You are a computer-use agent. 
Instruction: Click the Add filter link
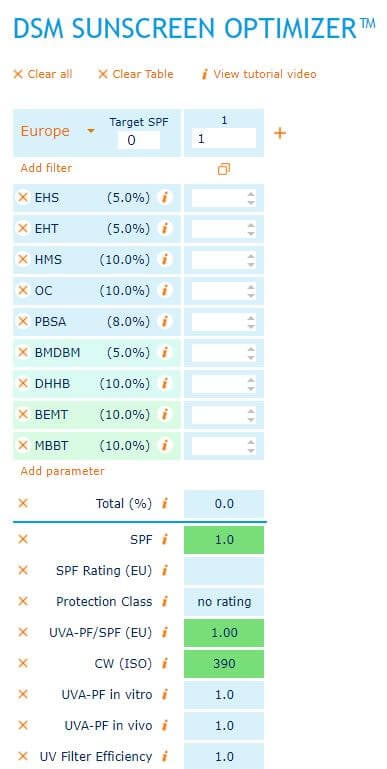pos(46,168)
